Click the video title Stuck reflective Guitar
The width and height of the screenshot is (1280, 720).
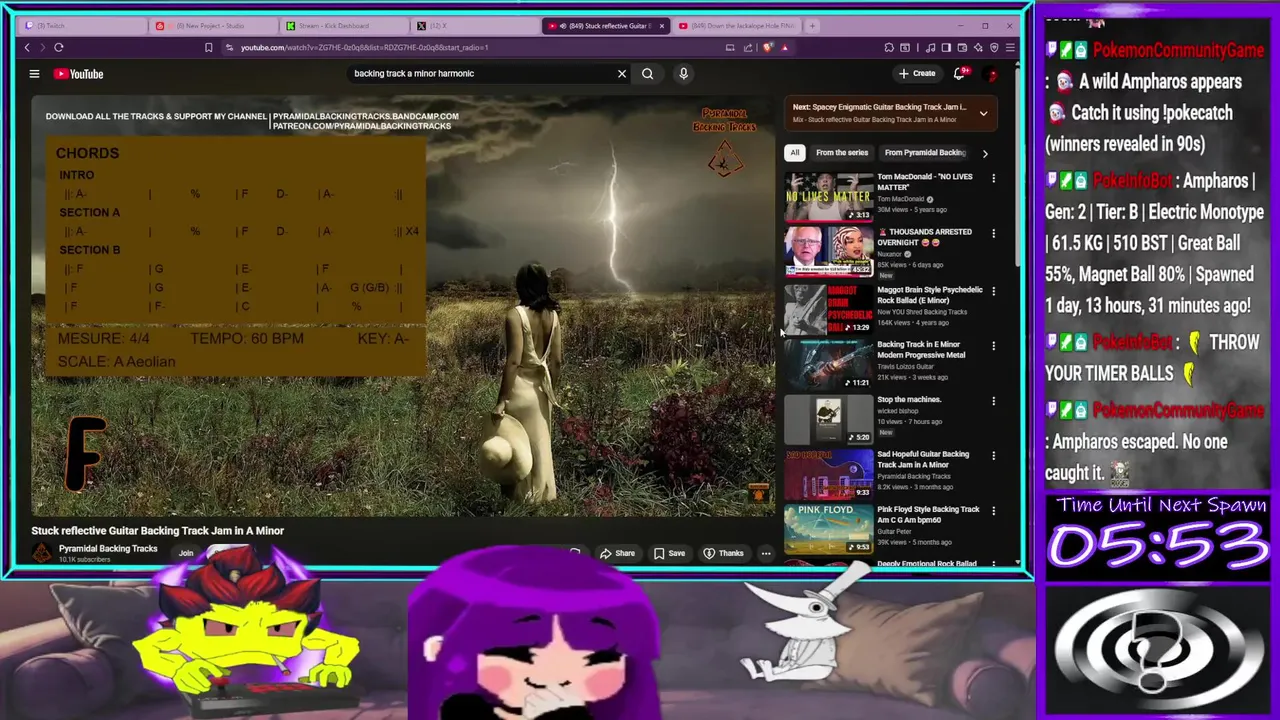tap(158, 531)
